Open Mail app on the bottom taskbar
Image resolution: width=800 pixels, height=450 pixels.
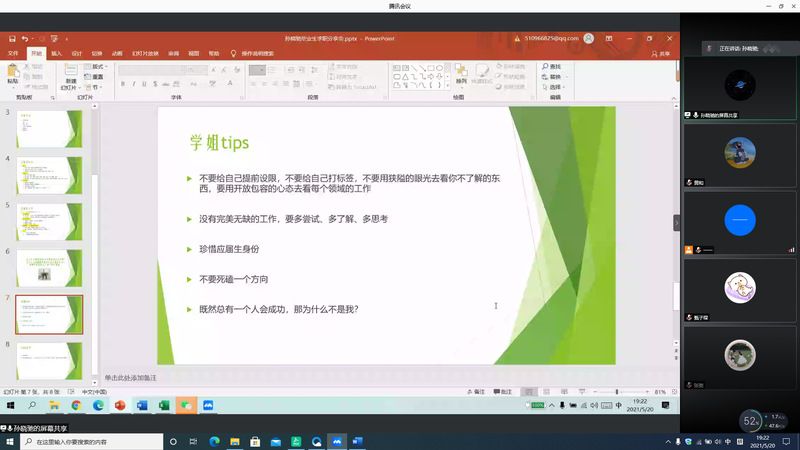[x=276, y=442]
